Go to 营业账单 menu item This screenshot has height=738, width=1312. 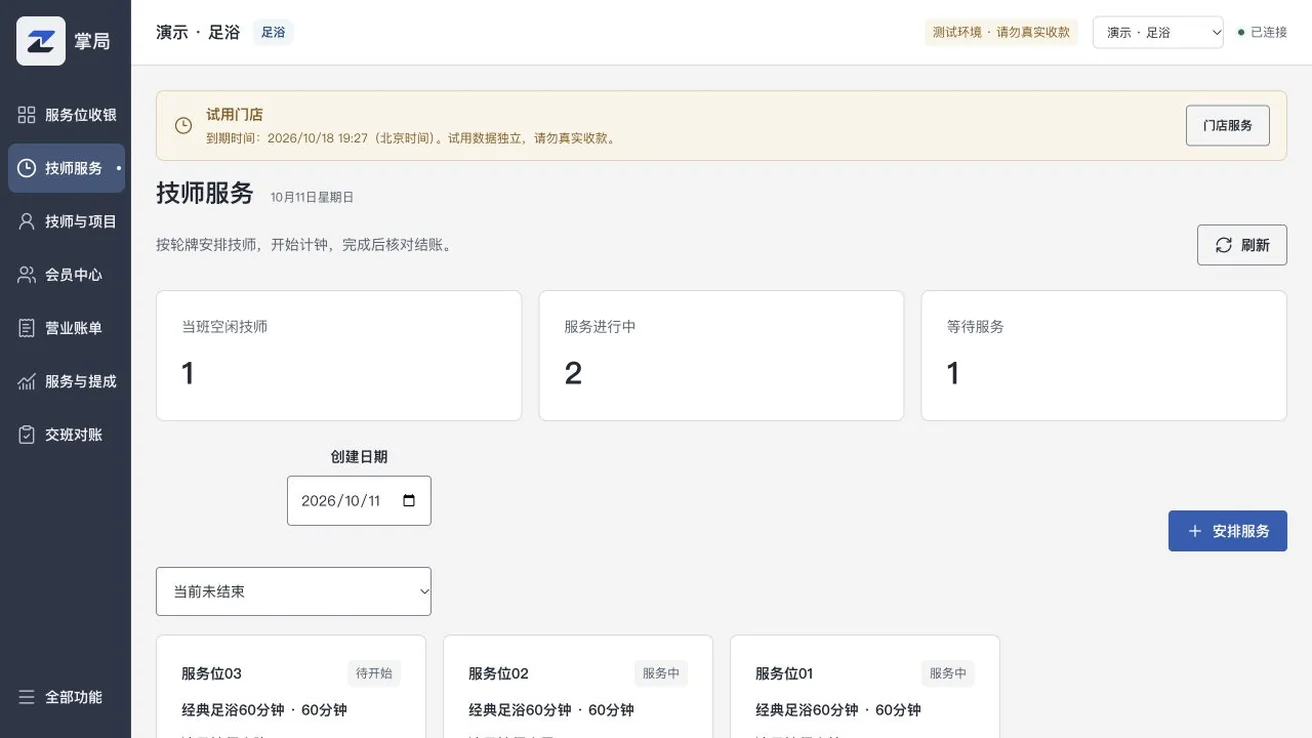[66, 328]
